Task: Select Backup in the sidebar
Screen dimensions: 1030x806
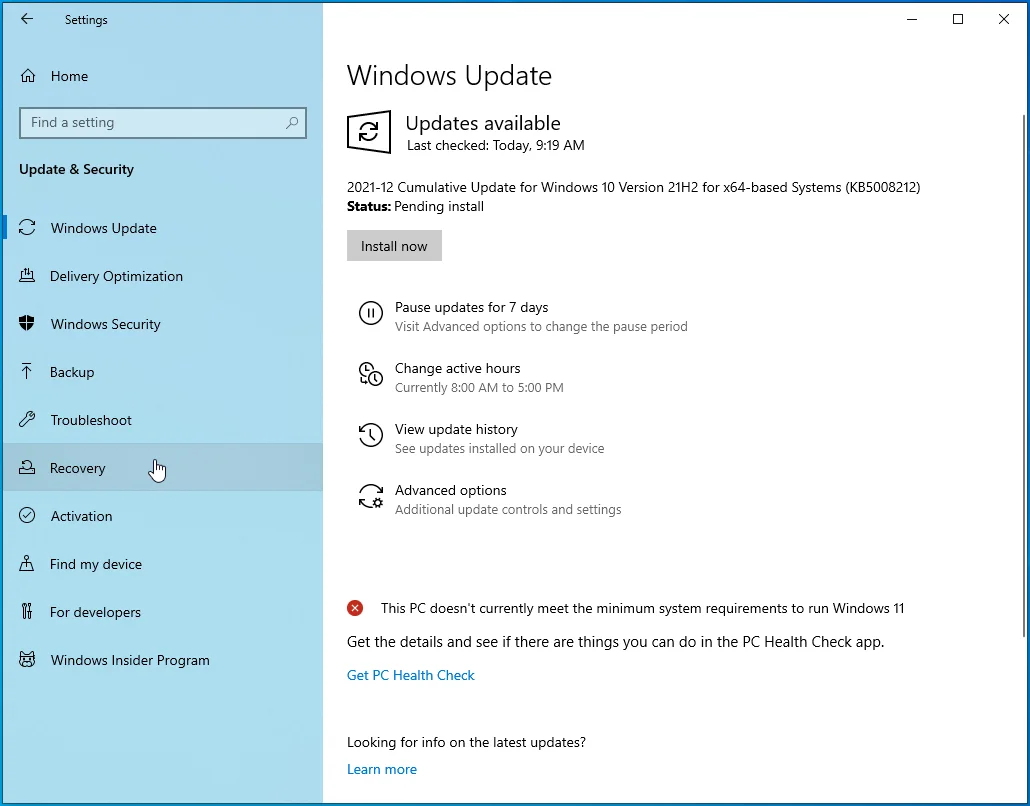Action: (x=163, y=372)
